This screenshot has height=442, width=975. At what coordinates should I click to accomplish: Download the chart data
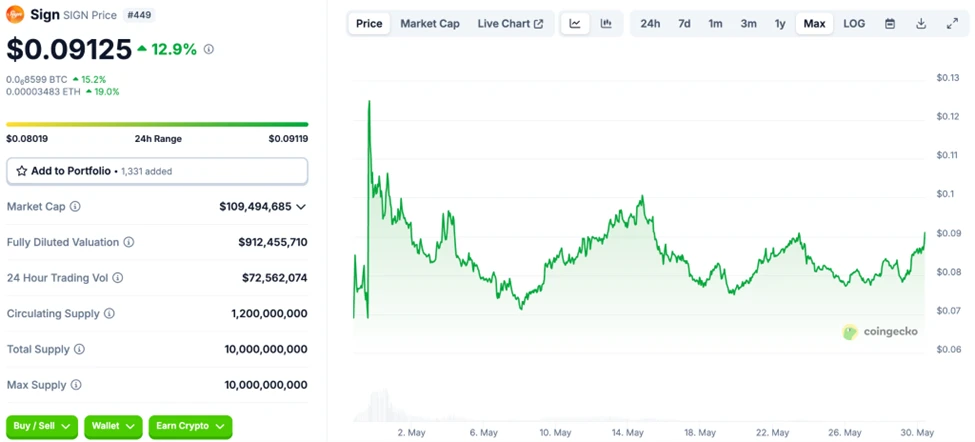921,24
